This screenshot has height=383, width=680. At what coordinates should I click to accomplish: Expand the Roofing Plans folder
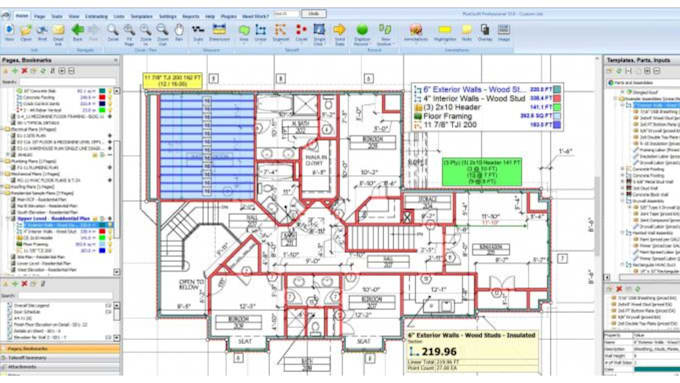(x=3, y=187)
